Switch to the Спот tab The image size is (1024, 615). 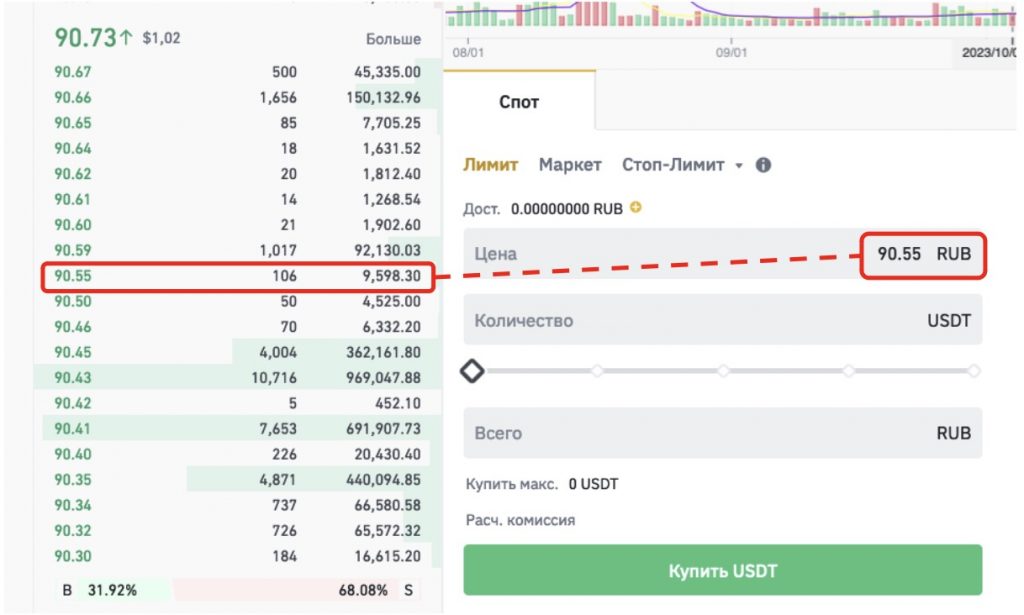tap(518, 102)
